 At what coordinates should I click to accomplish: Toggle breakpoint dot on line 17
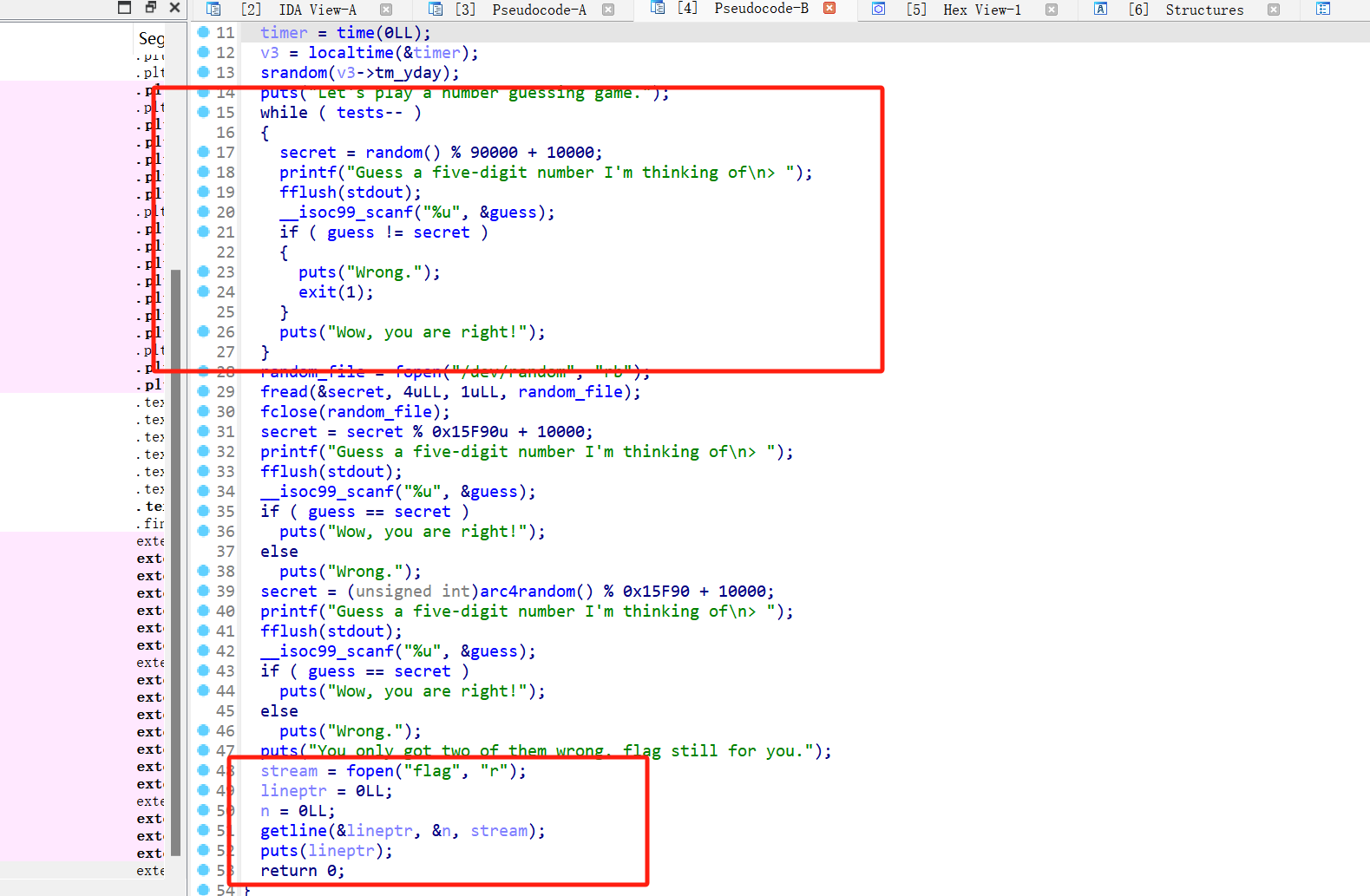(203, 152)
